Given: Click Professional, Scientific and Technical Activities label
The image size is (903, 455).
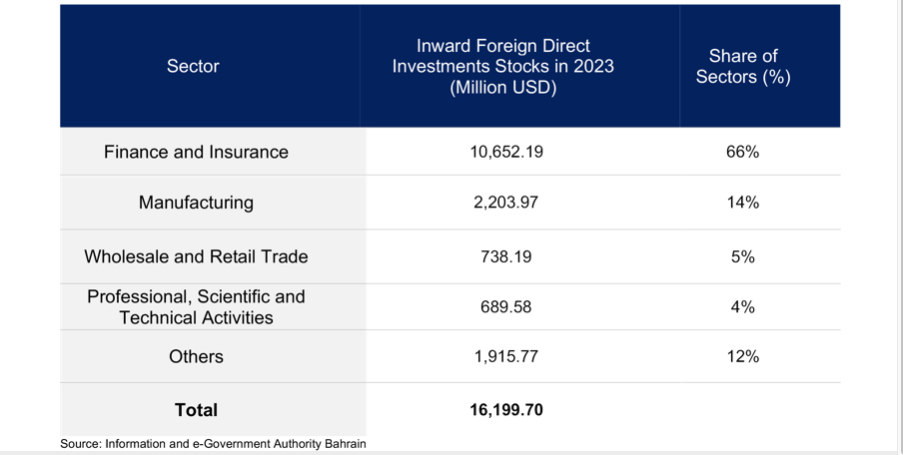Looking at the screenshot, I should point(196,307).
